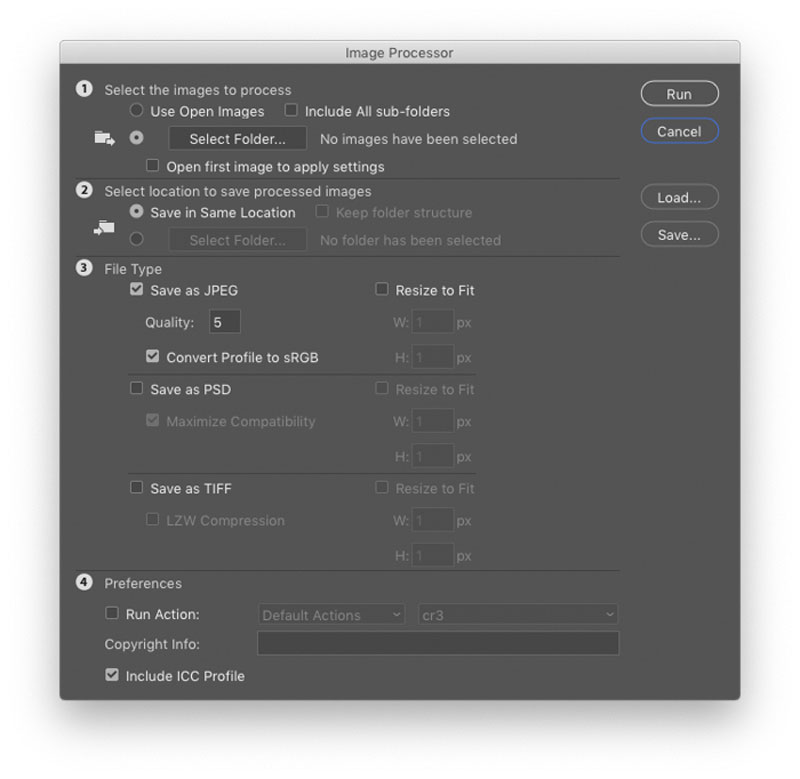Expand the cr3 action dropdown
This screenshot has height=779, width=800.
pyautogui.click(x=518, y=615)
